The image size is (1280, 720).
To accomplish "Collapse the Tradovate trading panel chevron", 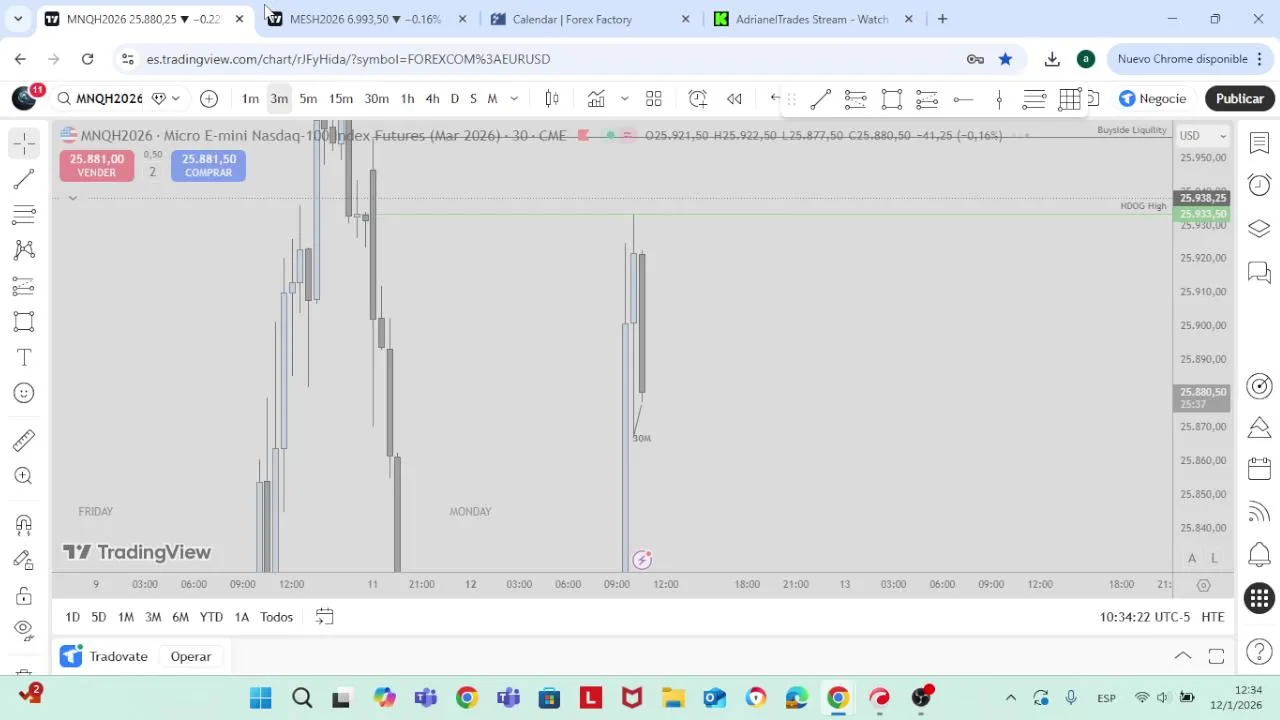I will click(x=1183, y=656).
